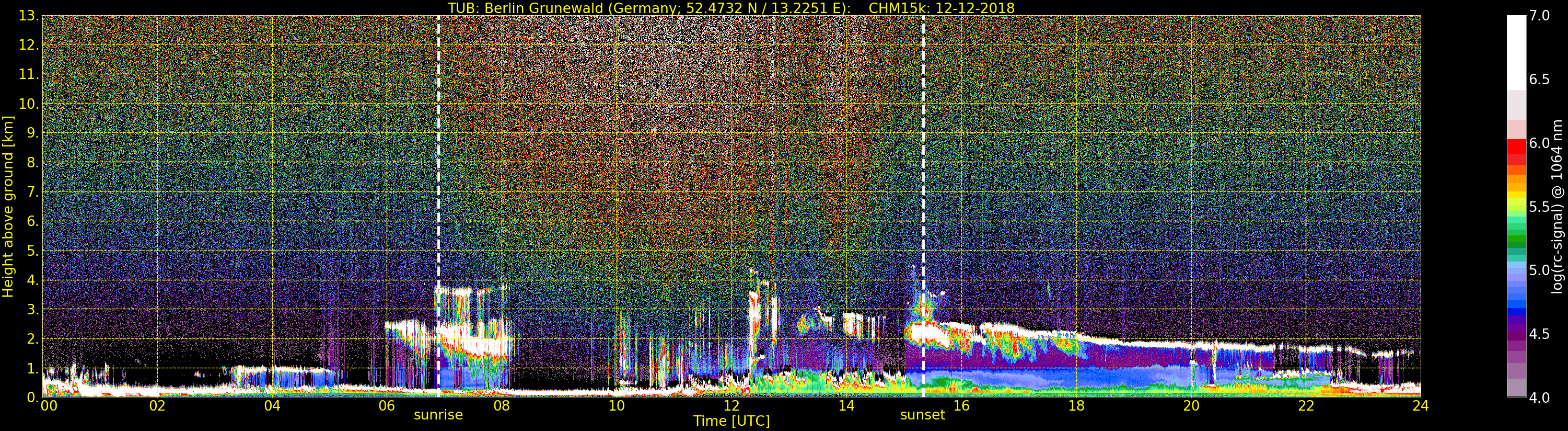Click time axis tick label '16'
The width and height of the screenshot is (1568, 431).
(961, 406)
